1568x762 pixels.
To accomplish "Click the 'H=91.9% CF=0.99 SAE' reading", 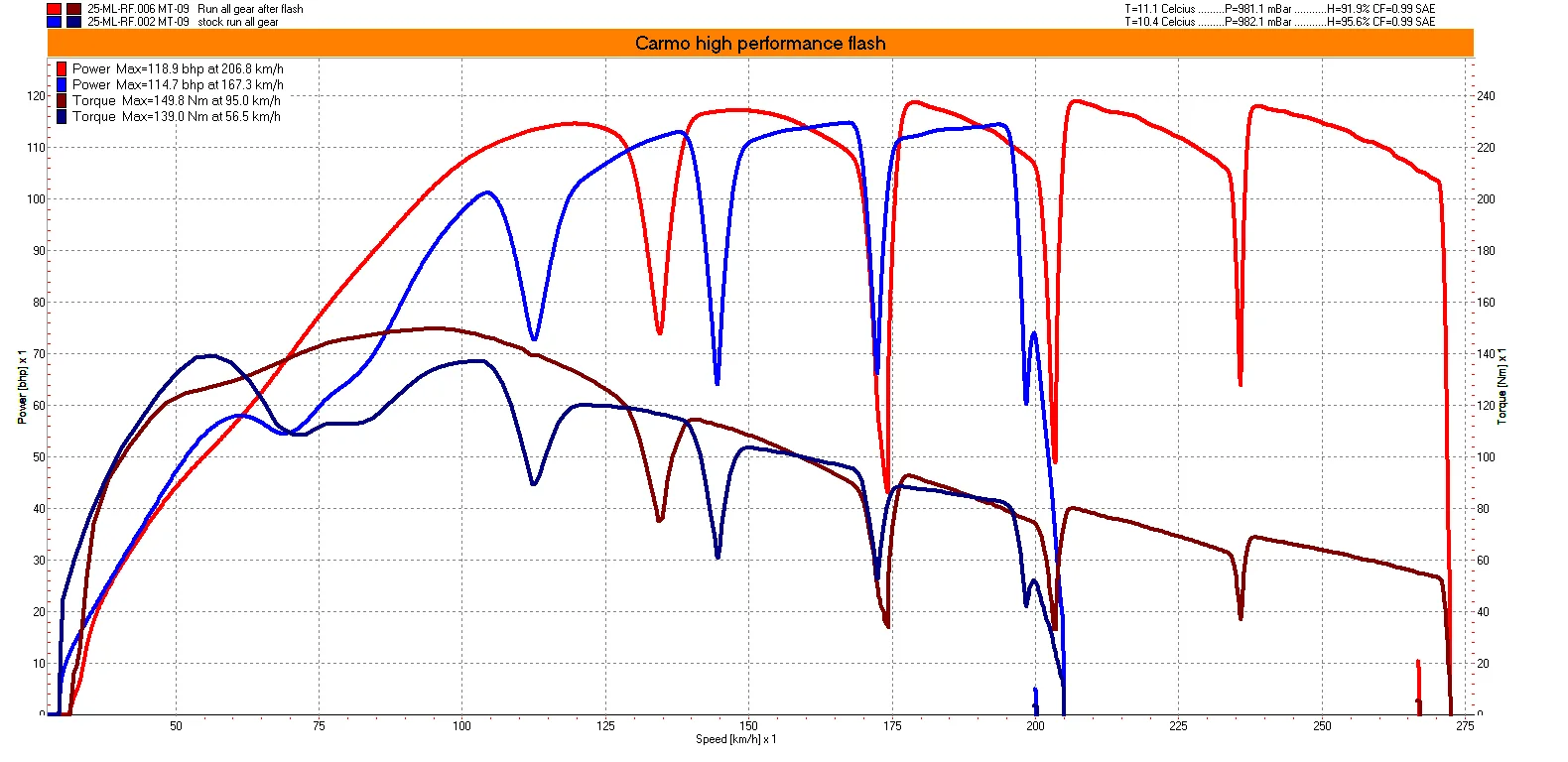I will [1380, 9].
